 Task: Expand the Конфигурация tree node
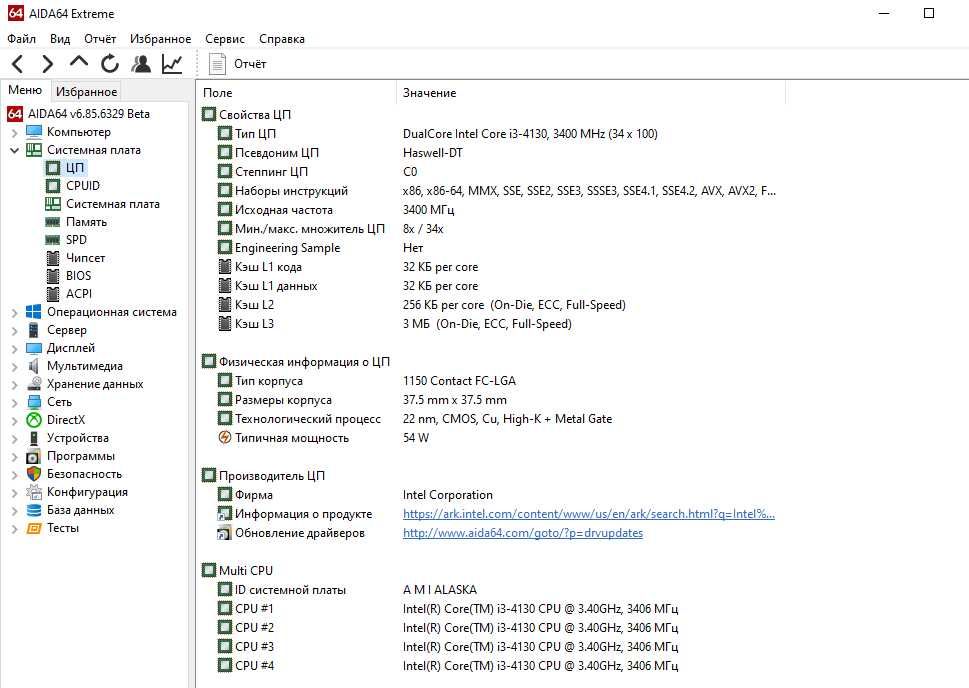(x=14, y=492)
